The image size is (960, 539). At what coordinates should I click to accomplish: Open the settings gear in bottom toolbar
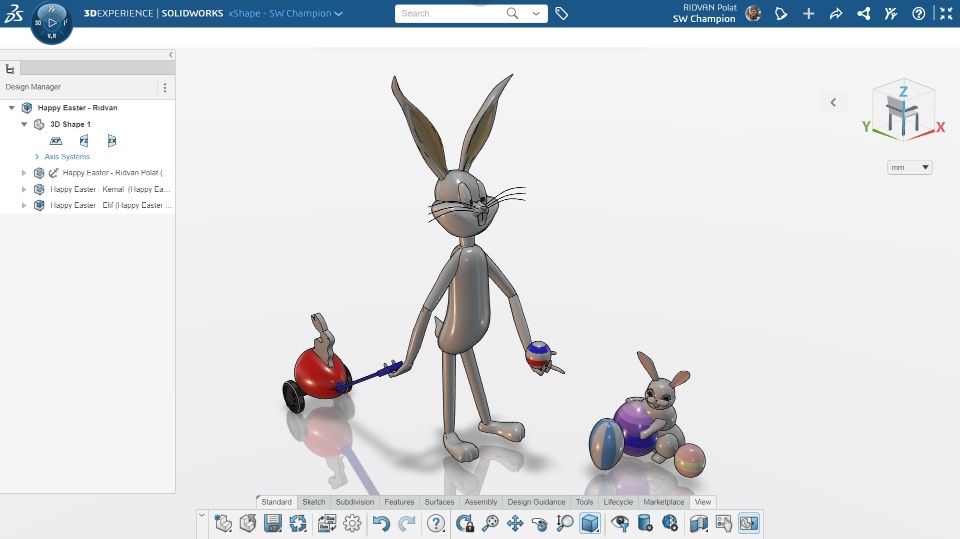pyautogui.click(x=352, y=523)
